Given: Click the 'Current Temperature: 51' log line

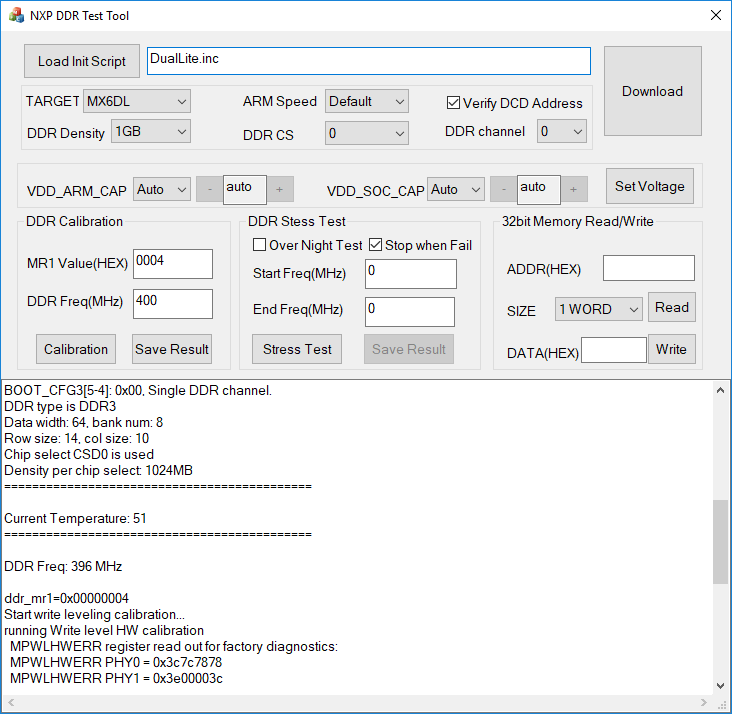Looking at the screenshot, I should pyautogui.click(x=75, y=518).
